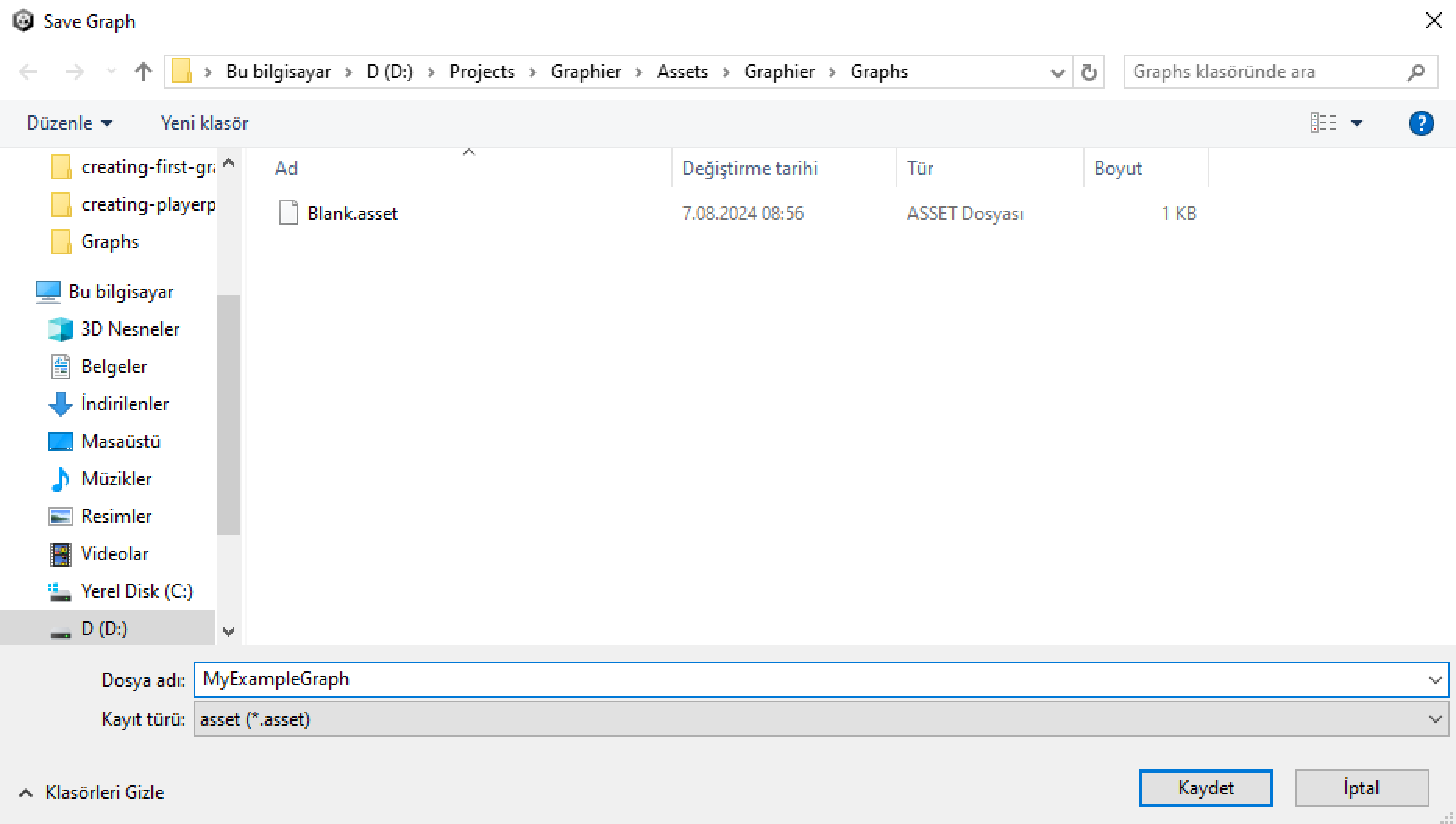Viewport: 1456px width, 824px height.
Task: Click the Up one level arrow icon
Action: point(143,73)
